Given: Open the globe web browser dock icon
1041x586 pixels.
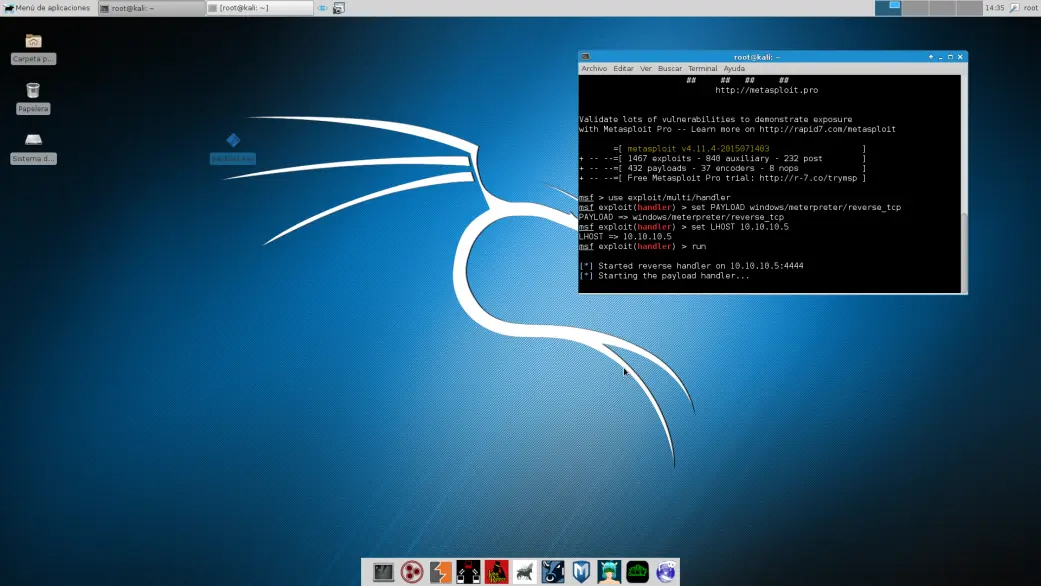Looking at the screenshot, I should [665, 572].
